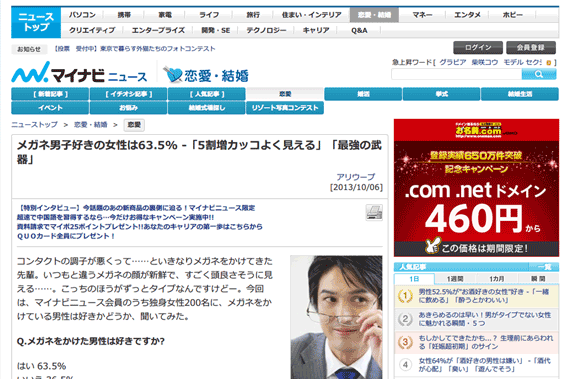Open the 外猫たちのフォトコンテスト notice link

click(135, 49)
